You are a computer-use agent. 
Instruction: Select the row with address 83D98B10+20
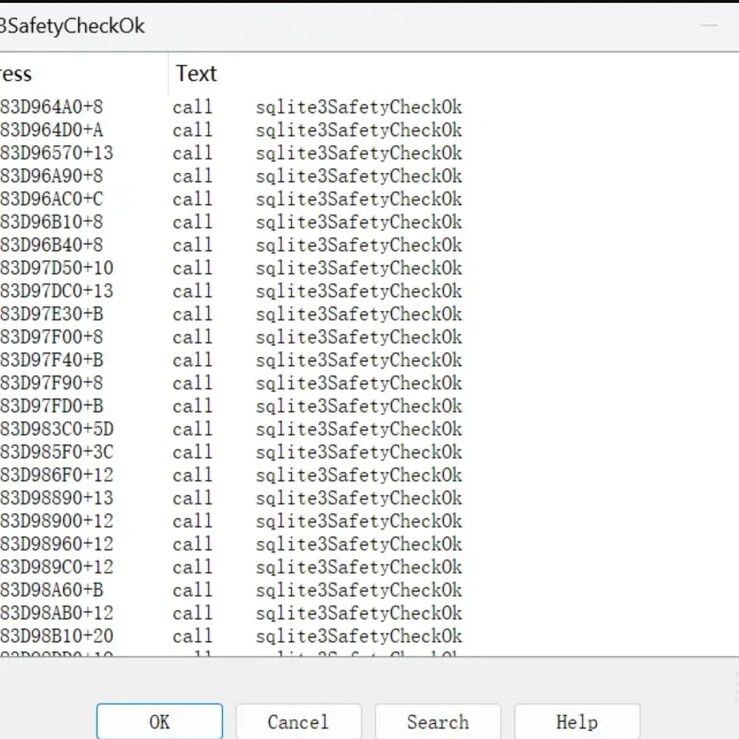click(370, 636)
